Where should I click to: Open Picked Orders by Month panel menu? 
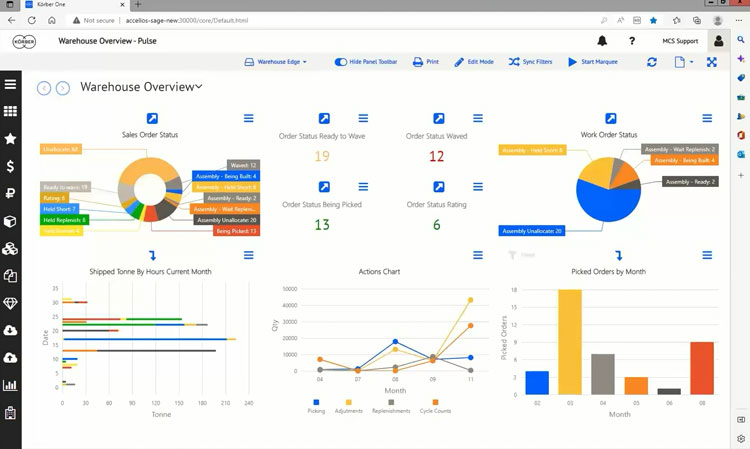pos(707,256)
